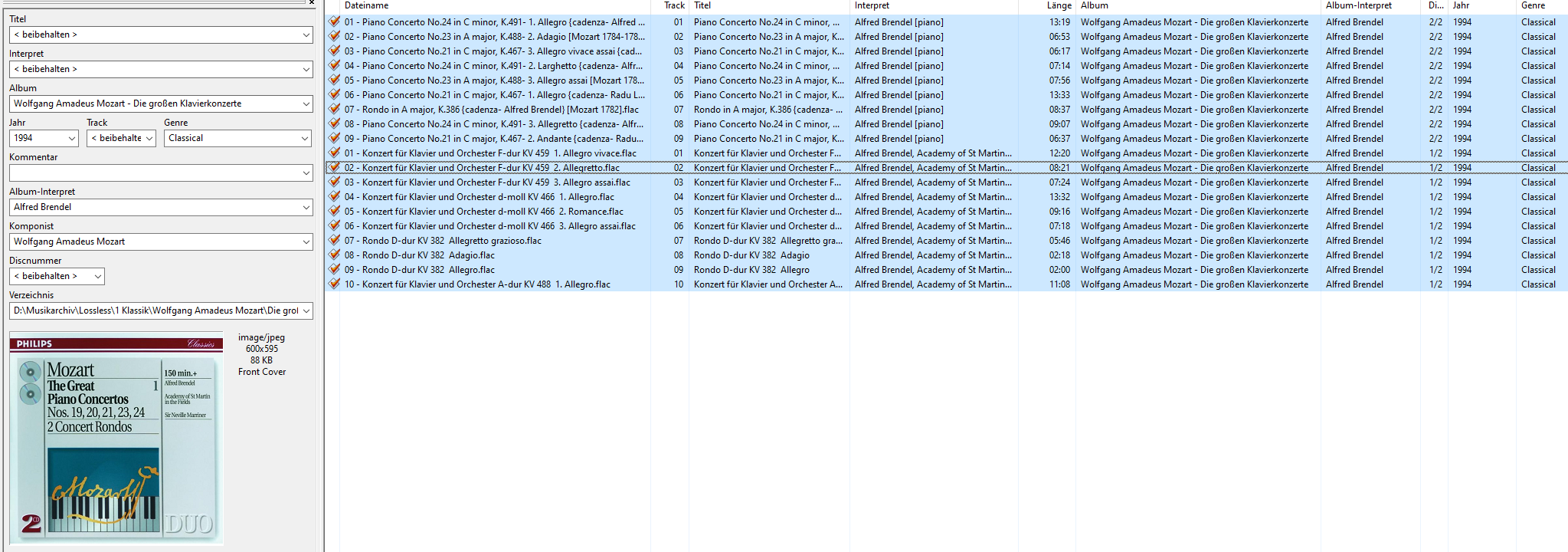Expand the Komponist dropdown arrow
Viewport: 1568px width, 552px height.
point(306,242)
